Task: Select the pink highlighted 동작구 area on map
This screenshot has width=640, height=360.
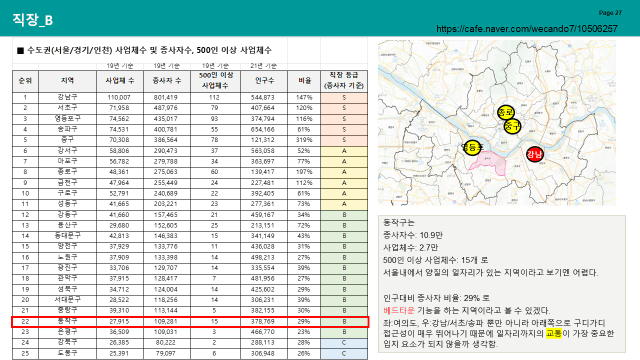Action: point(491,163)
